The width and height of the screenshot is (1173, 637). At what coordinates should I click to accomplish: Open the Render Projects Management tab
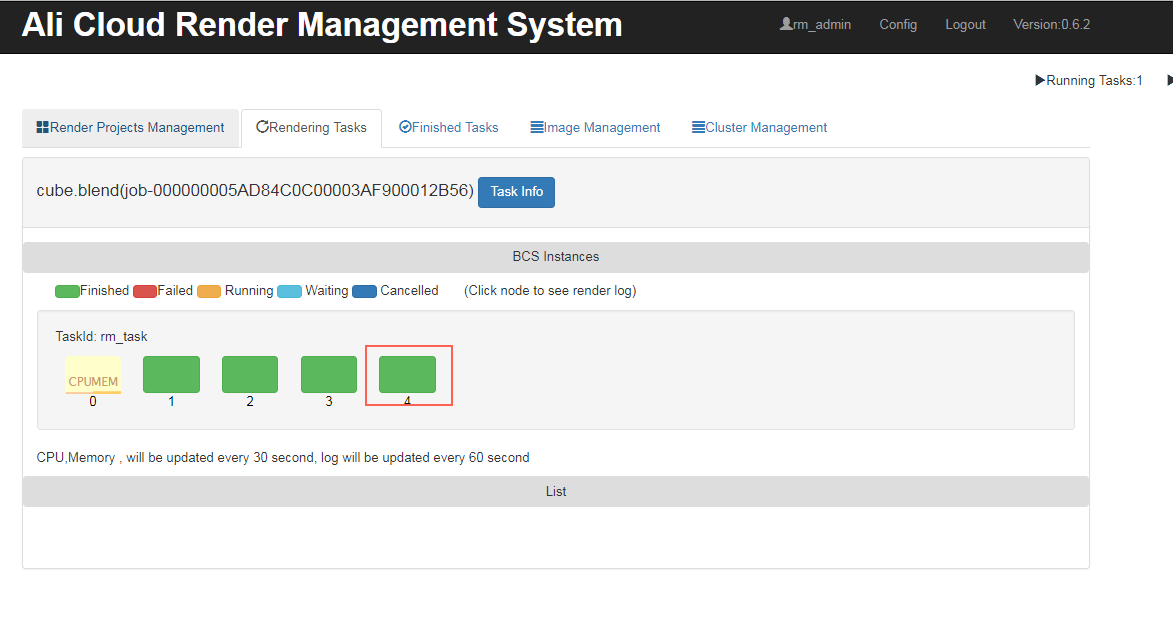[x=130, y=128]
